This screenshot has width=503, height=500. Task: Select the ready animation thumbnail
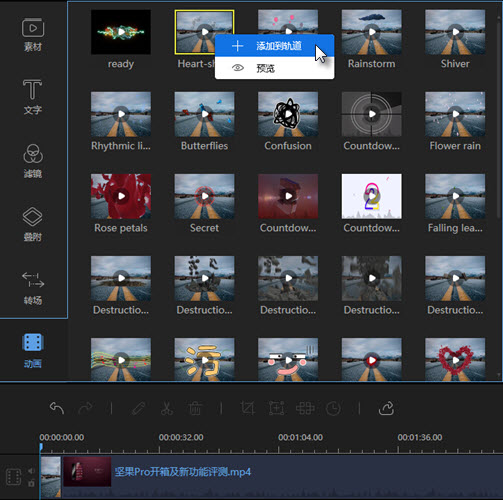click(x=121, y=32)
